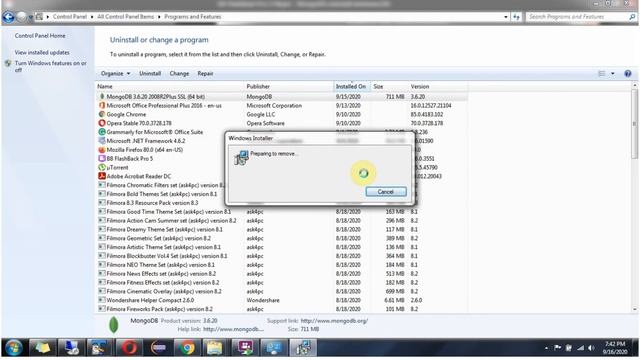
Task: Open the address bar history dropdown arrow
Action: tap(506, 17)
